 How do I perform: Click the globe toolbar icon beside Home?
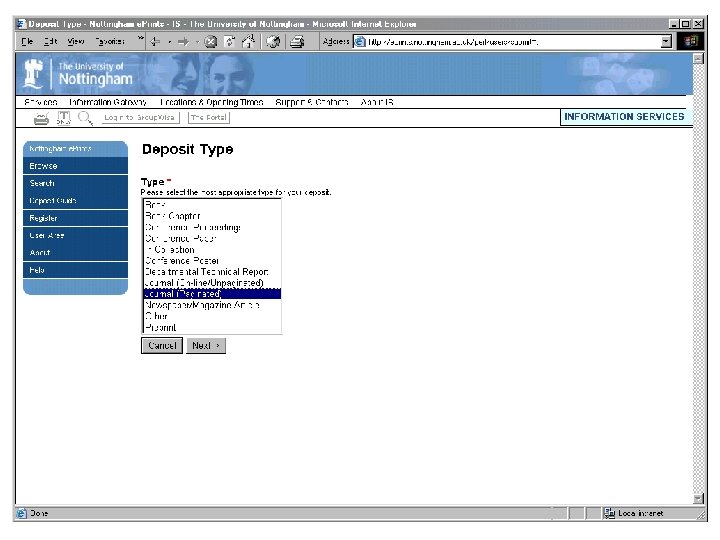tap(273, 42)
